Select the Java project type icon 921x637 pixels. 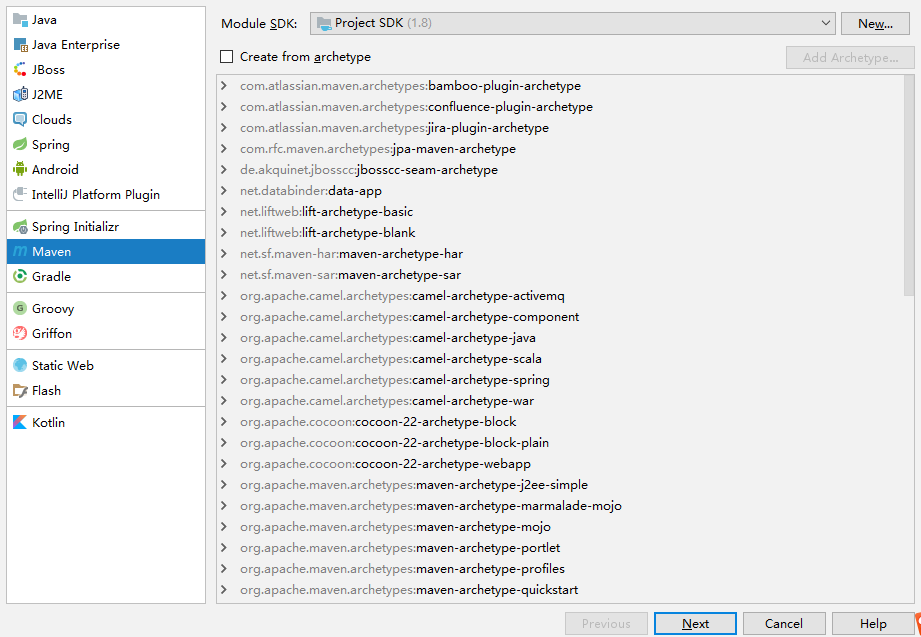tap(20, 20)
